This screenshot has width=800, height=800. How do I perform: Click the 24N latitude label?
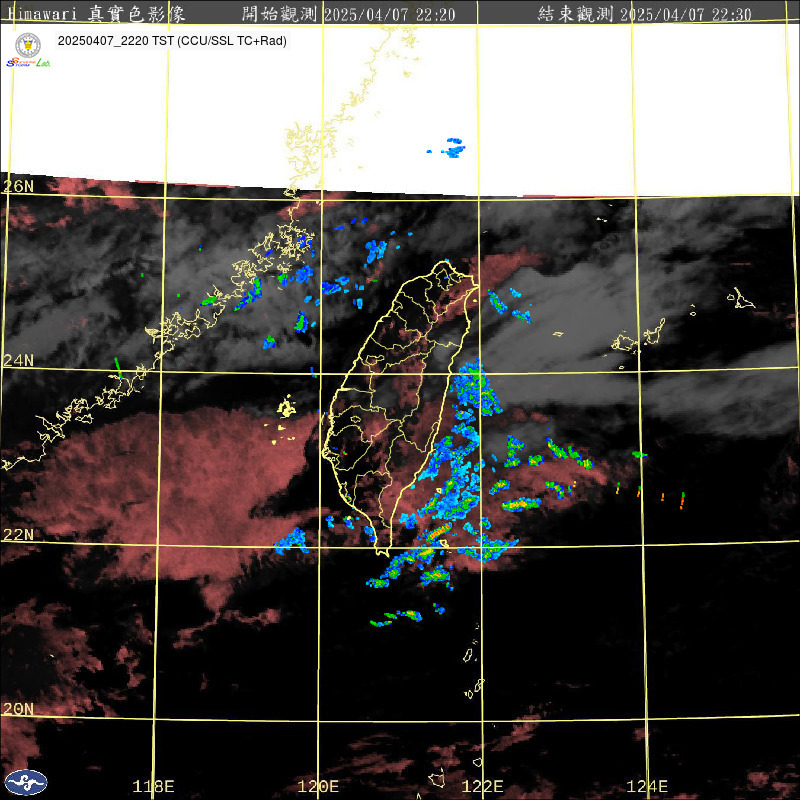tap(19, 360)
